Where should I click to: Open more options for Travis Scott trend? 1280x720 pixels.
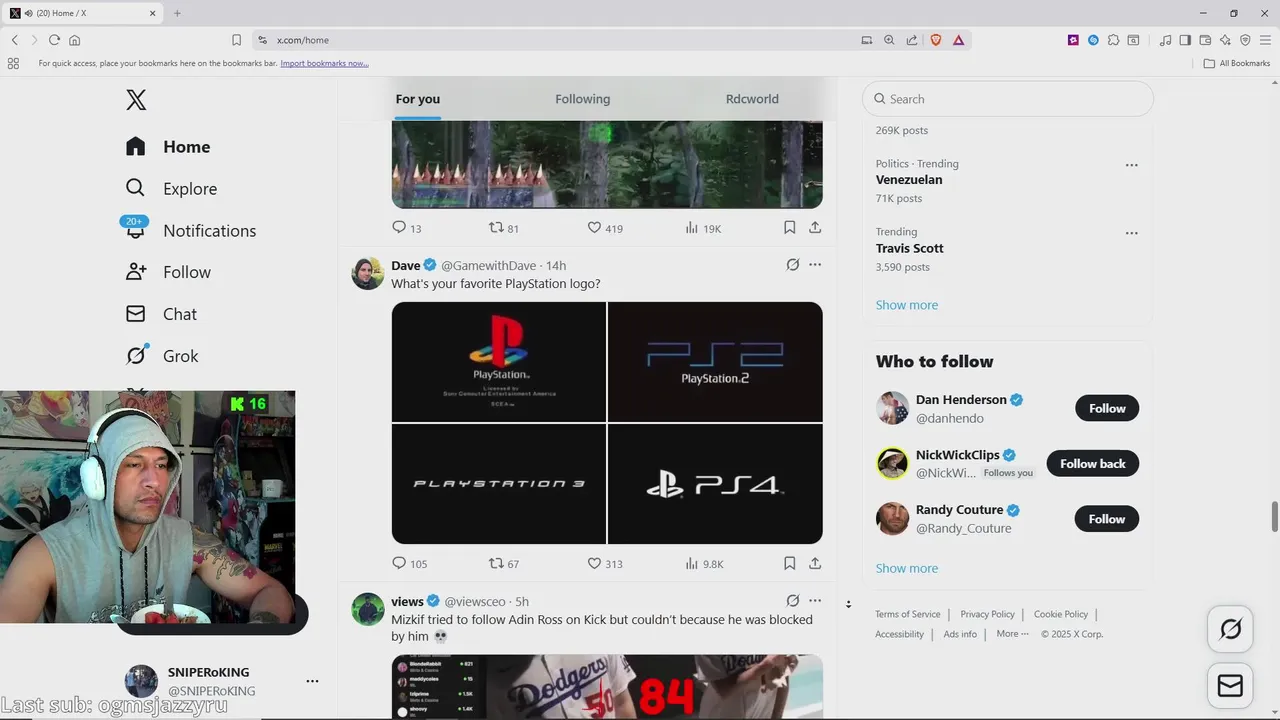(1131, 233)
